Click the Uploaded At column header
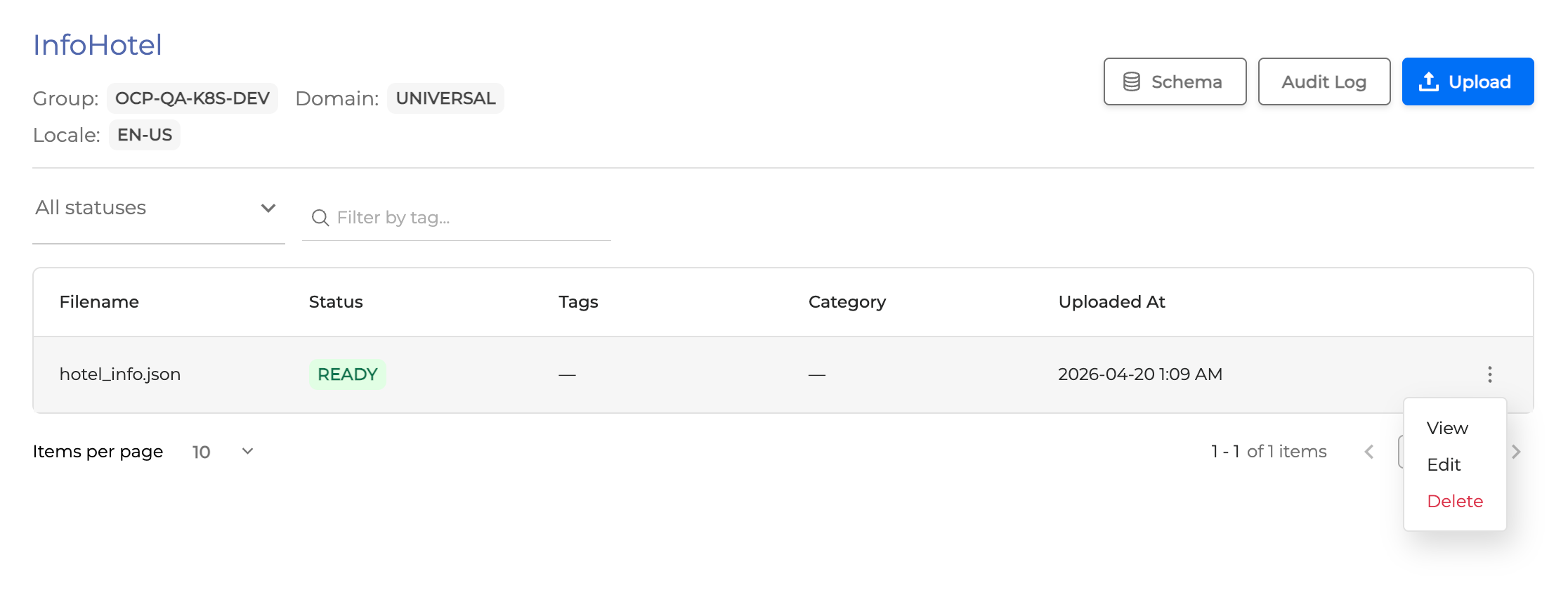Image resolution: width=1568 pixels, height=614 pixels. coord(1111,302)
